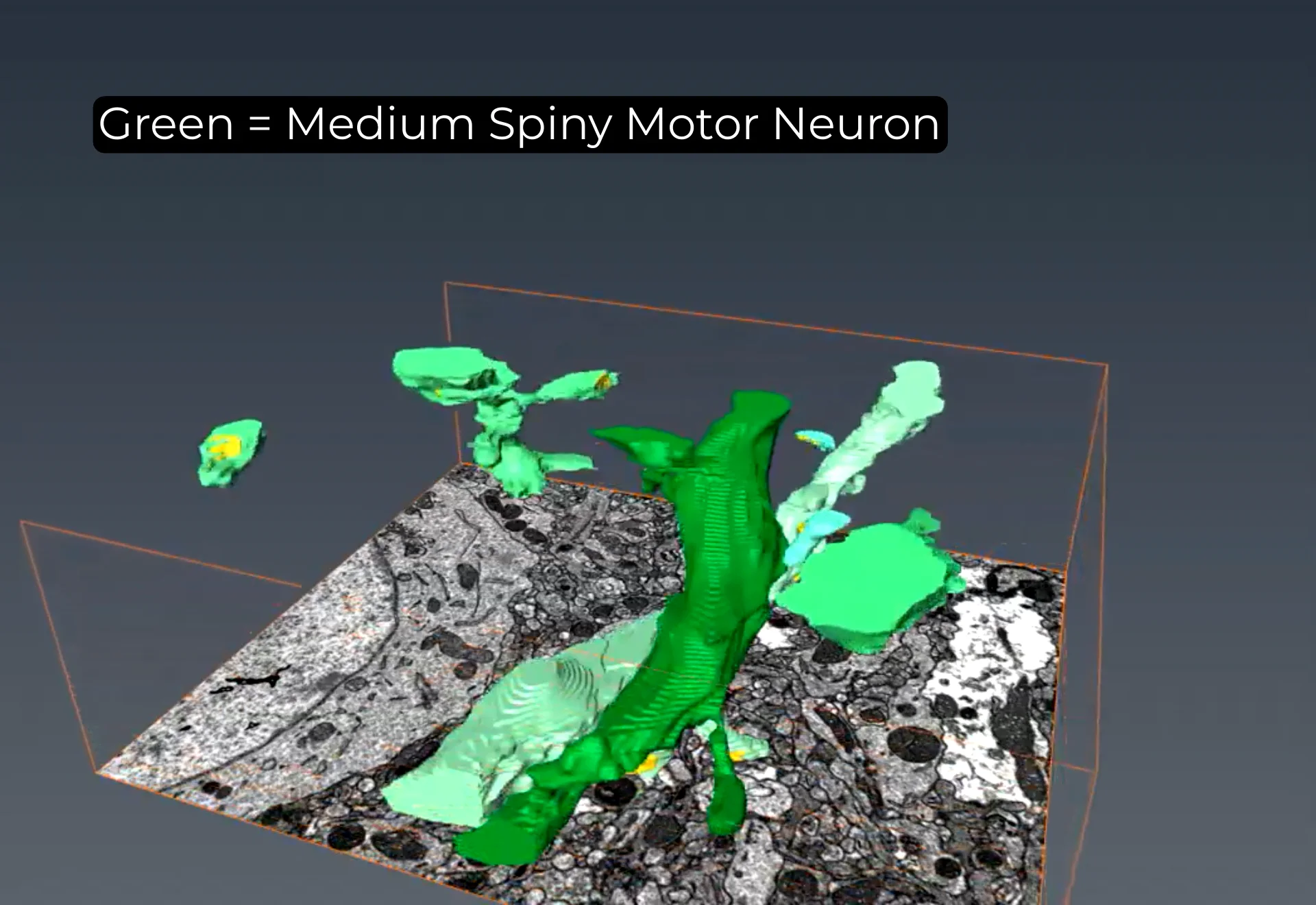The image size is (1316, 905).
Task: Click the Green = Medium Spiny Motor Neuron caption
Action: click(x=520, y=124)
